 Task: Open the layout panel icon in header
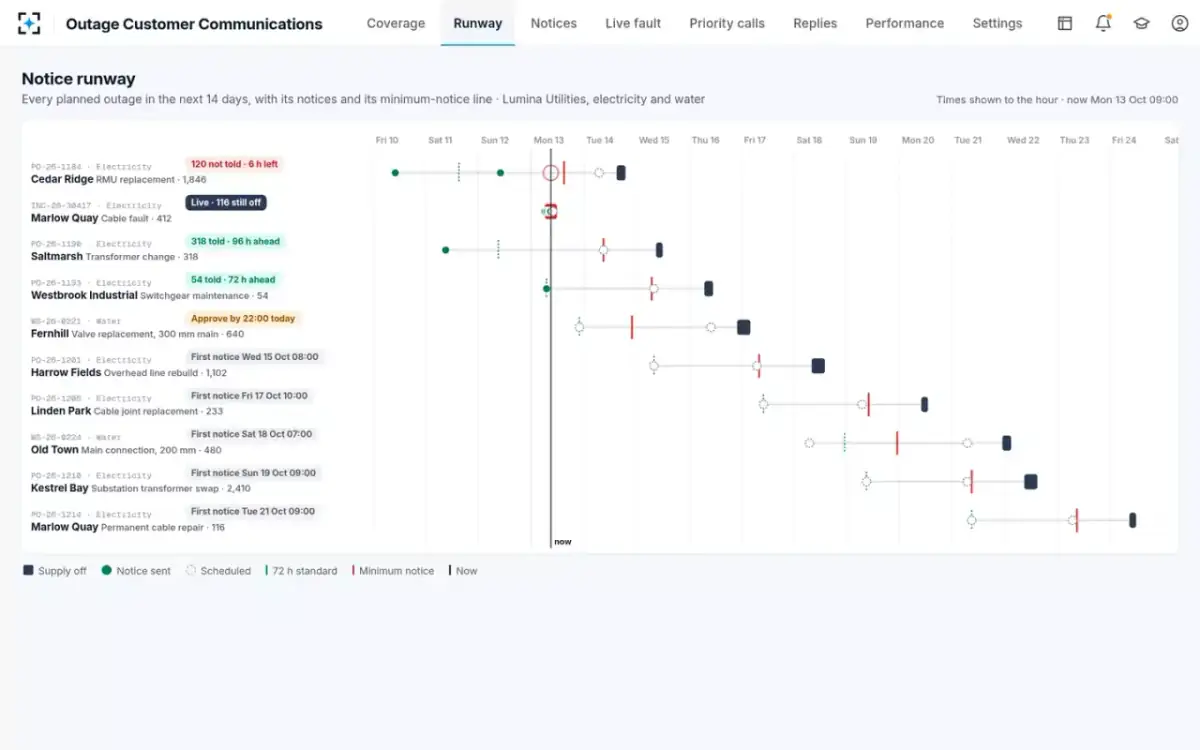point(1065,23)
